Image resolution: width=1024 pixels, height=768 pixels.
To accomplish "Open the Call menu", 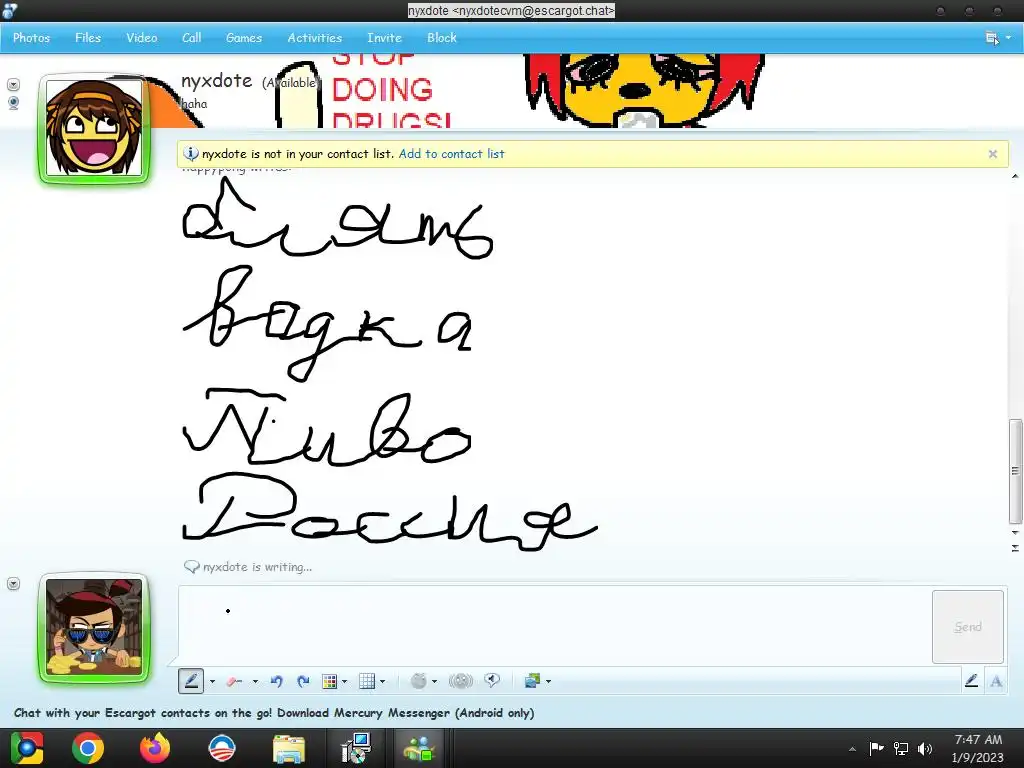I will tap(191, 38).
